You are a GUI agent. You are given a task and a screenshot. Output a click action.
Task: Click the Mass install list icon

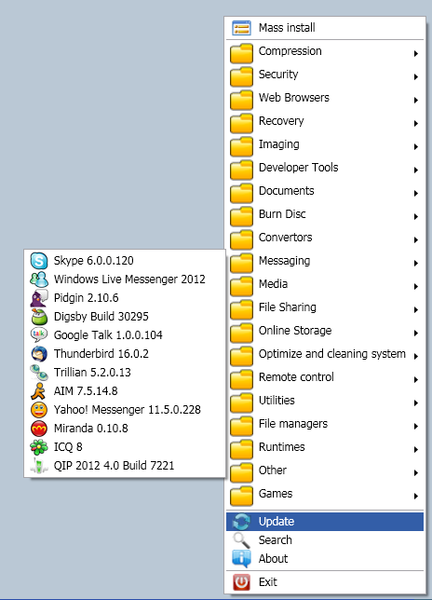point(241,28)
